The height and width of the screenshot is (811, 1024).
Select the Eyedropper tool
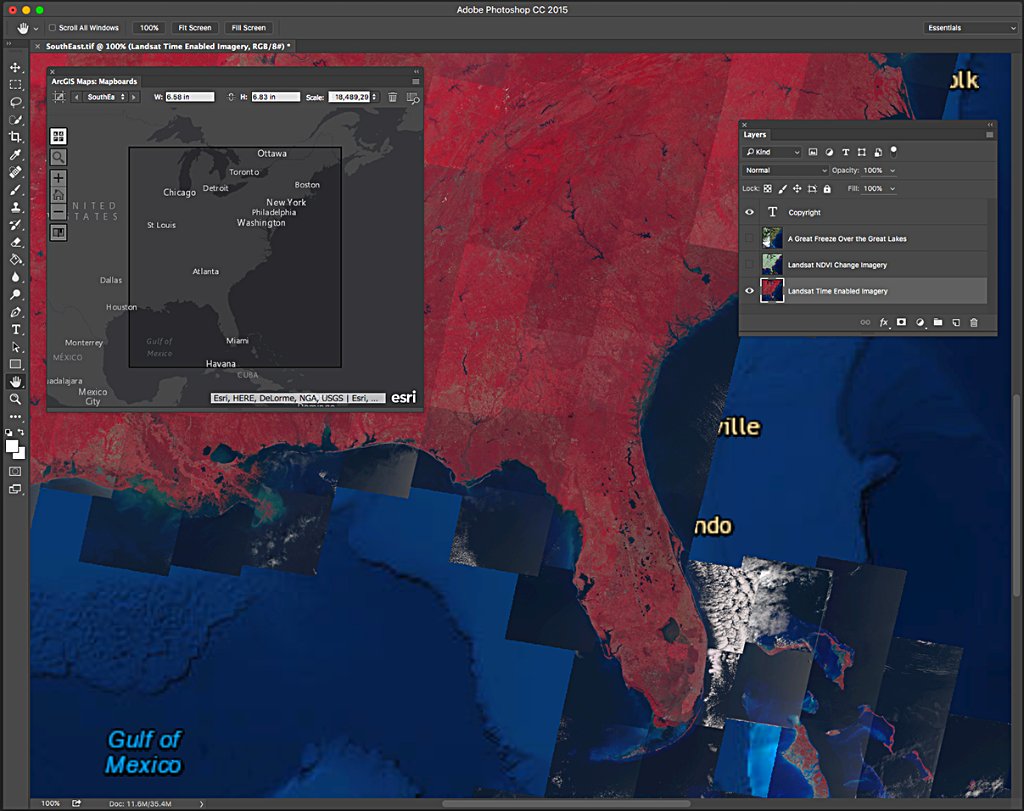tap(15, 155)
